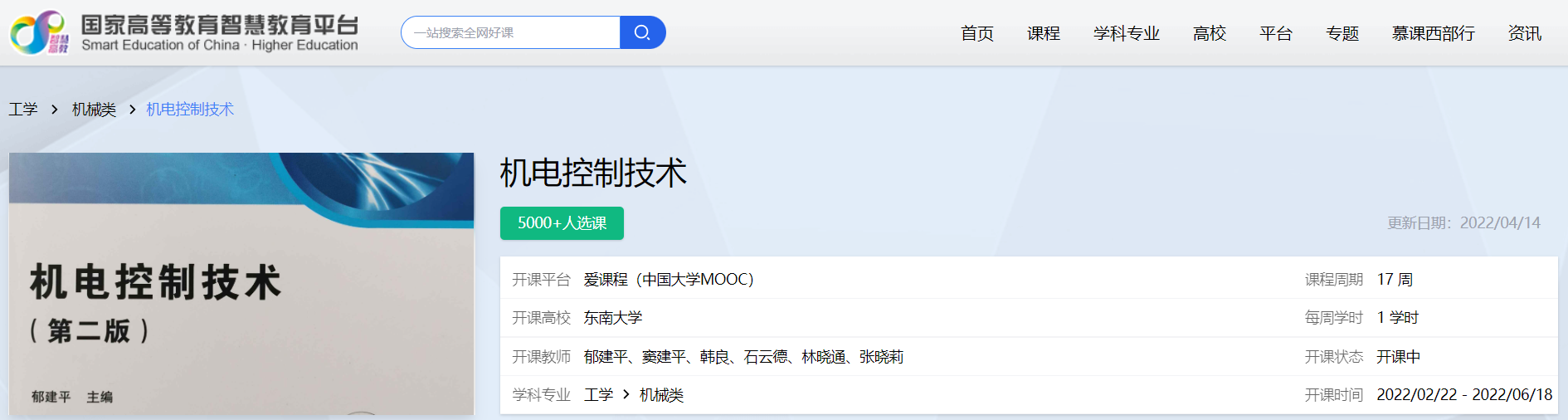This screenshot has height=420, width=1568.
Task: Click the 机电控制技术 breadcrumb item
Action: click(x=190, y=110)
